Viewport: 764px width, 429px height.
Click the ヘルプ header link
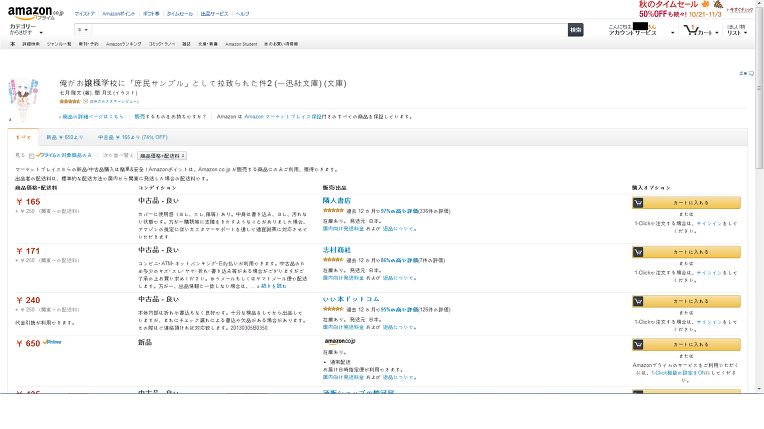(x=243, y=14)
